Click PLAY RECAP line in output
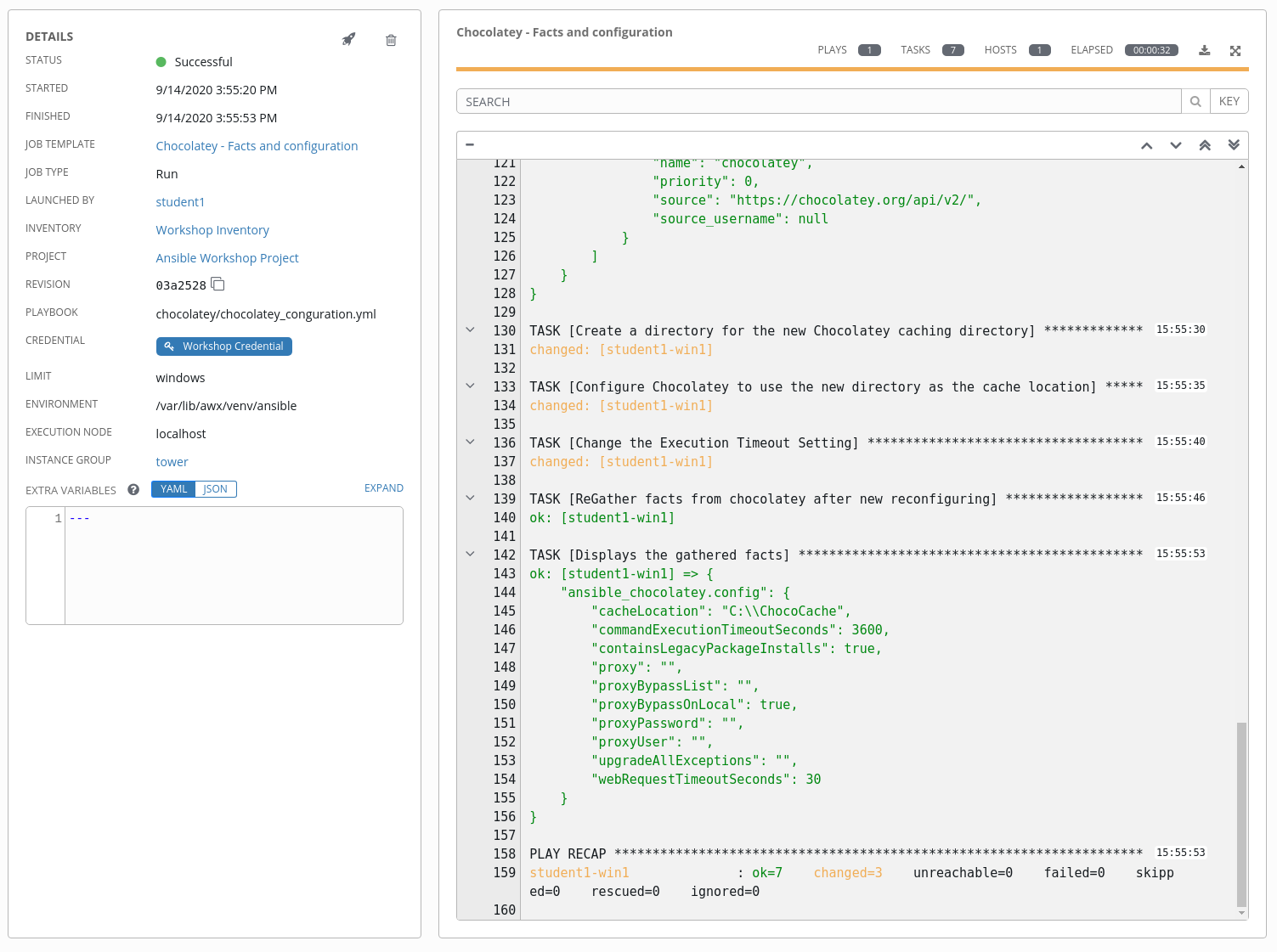 [836, 853]
